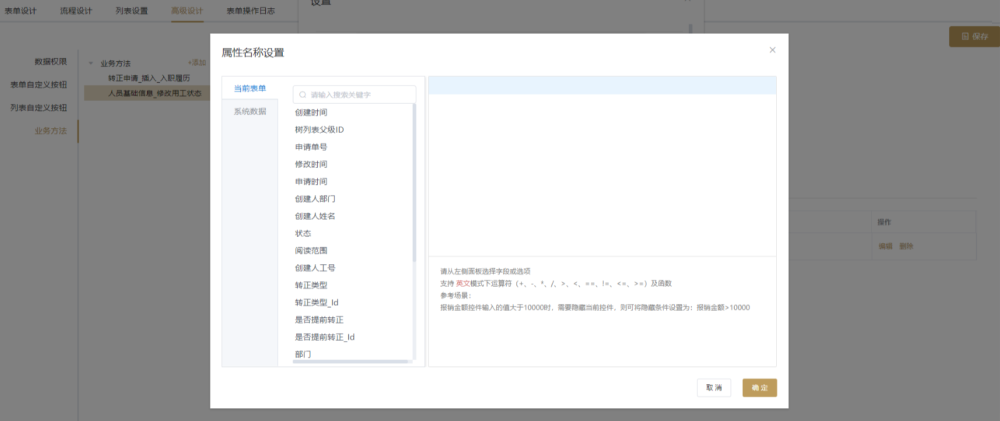Switch to the 当前表单 tab
The height and width of the screenshot is (421, 1000).
tap(250, 88)
